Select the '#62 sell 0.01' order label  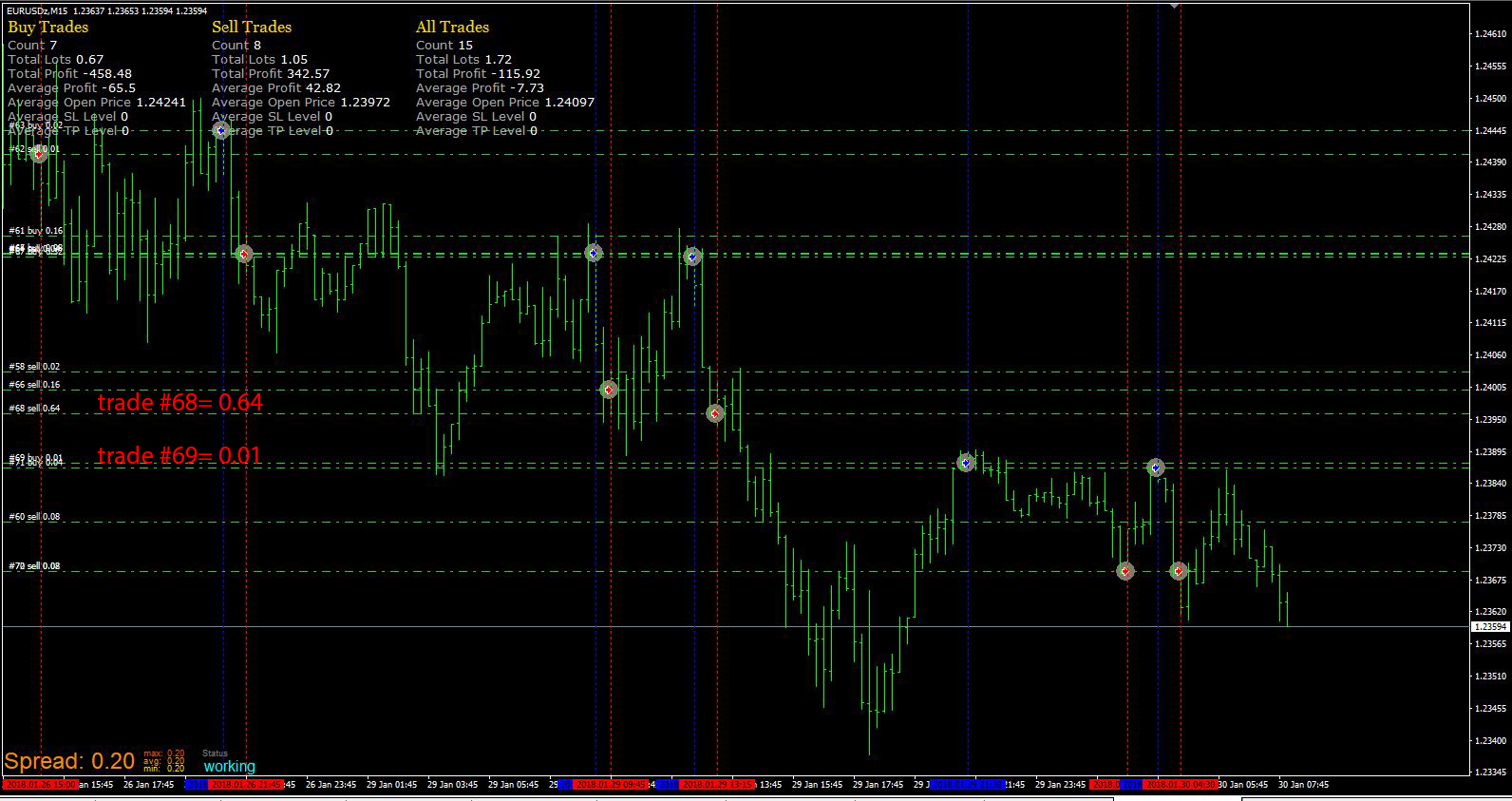coord(33,149)
